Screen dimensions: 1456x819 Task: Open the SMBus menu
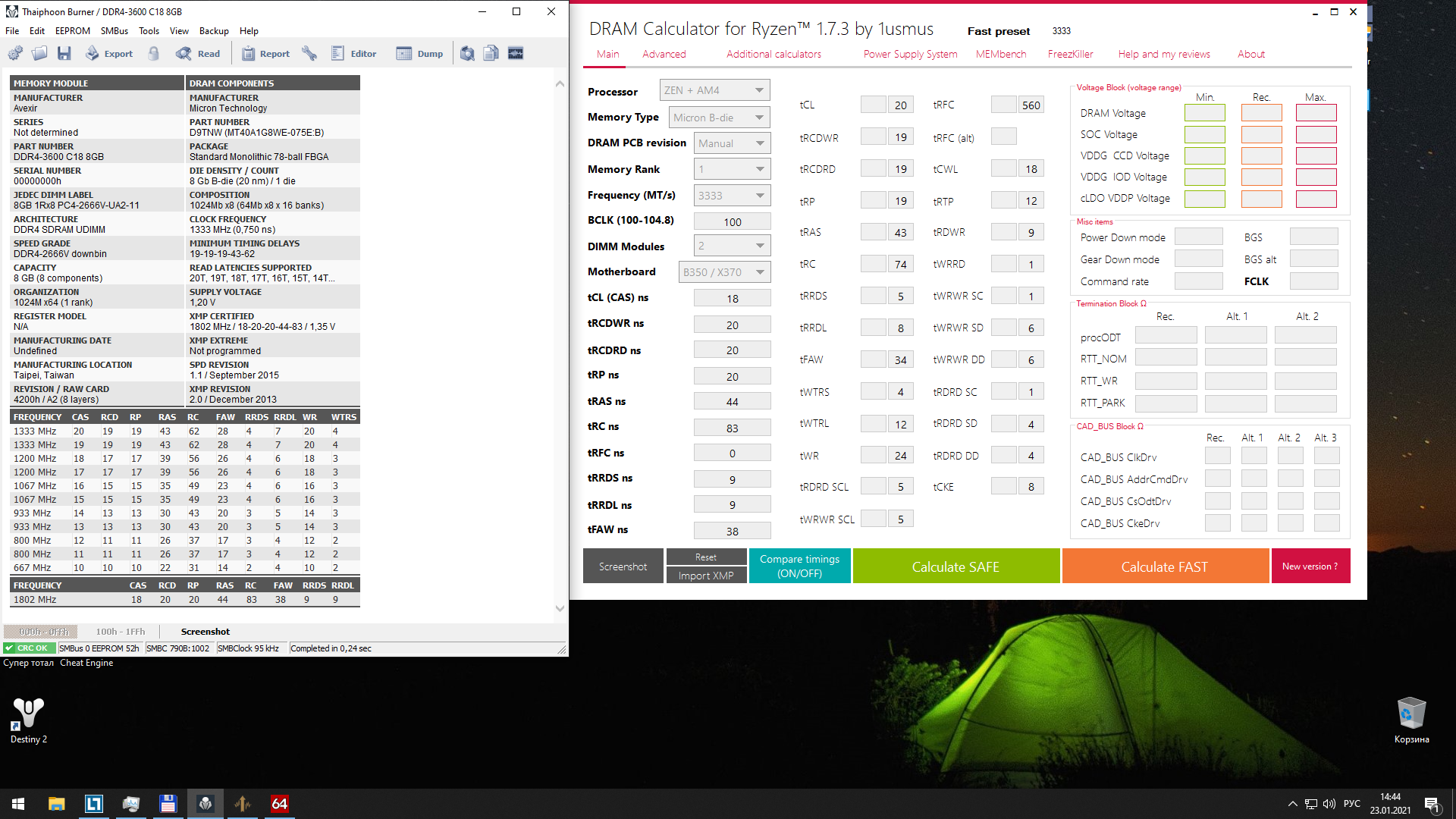pyautogui.click(x=115, y=31)
